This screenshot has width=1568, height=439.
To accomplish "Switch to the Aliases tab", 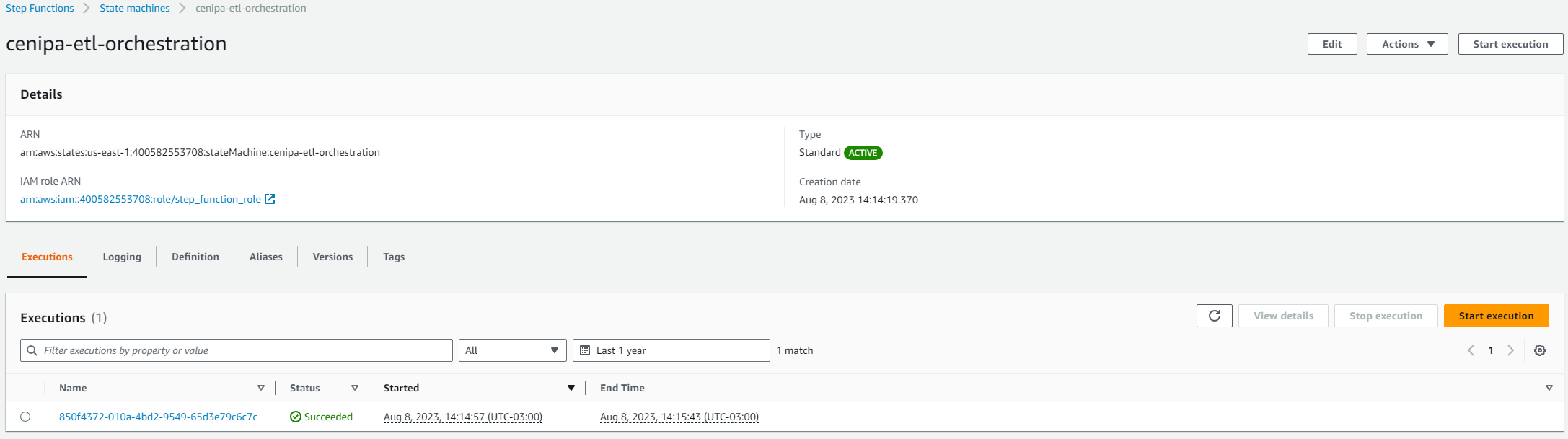I will point(266,257).
